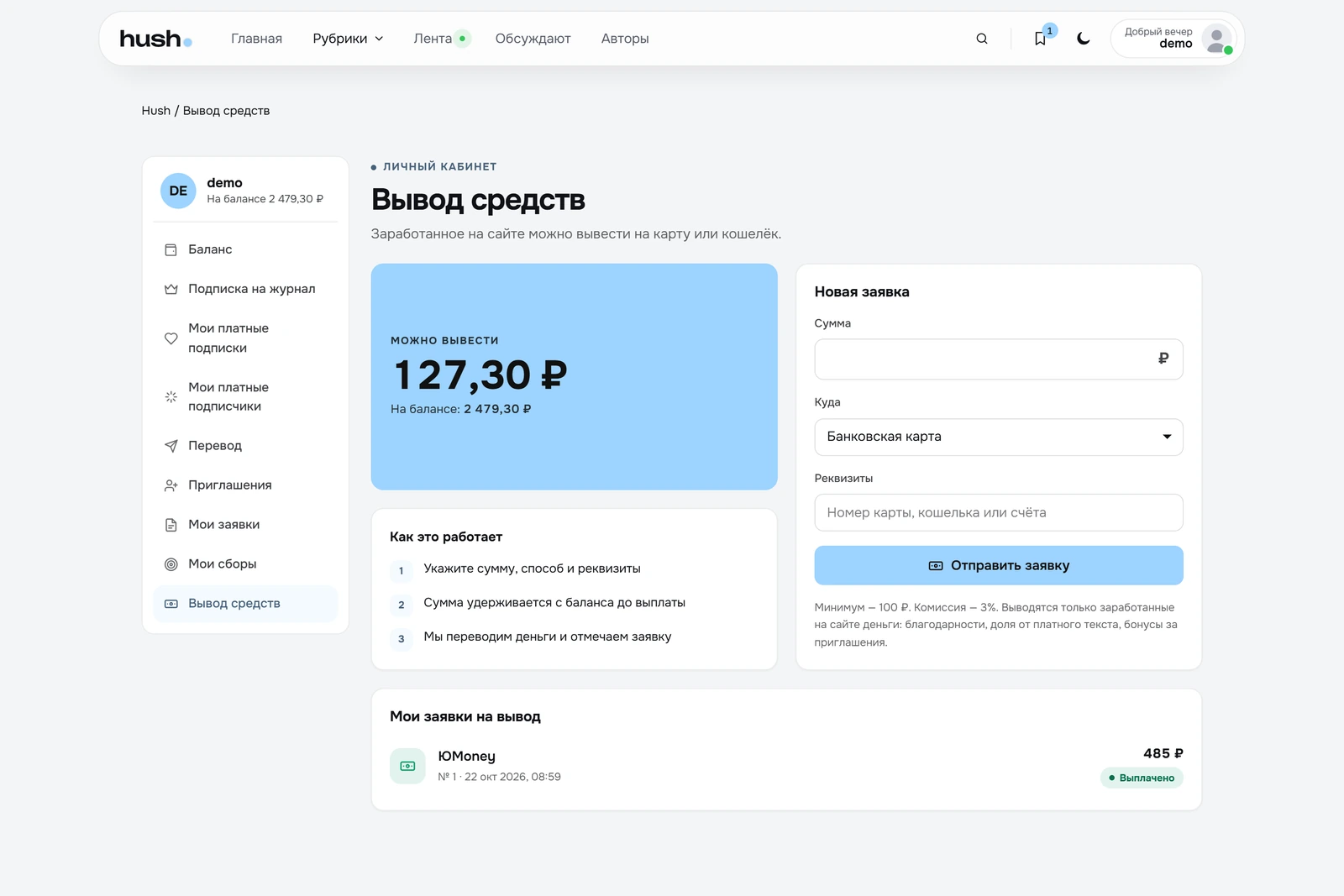Click the green ЮMoney payout icon
The height and width of the screenshot is (896, 1344).
407,766
